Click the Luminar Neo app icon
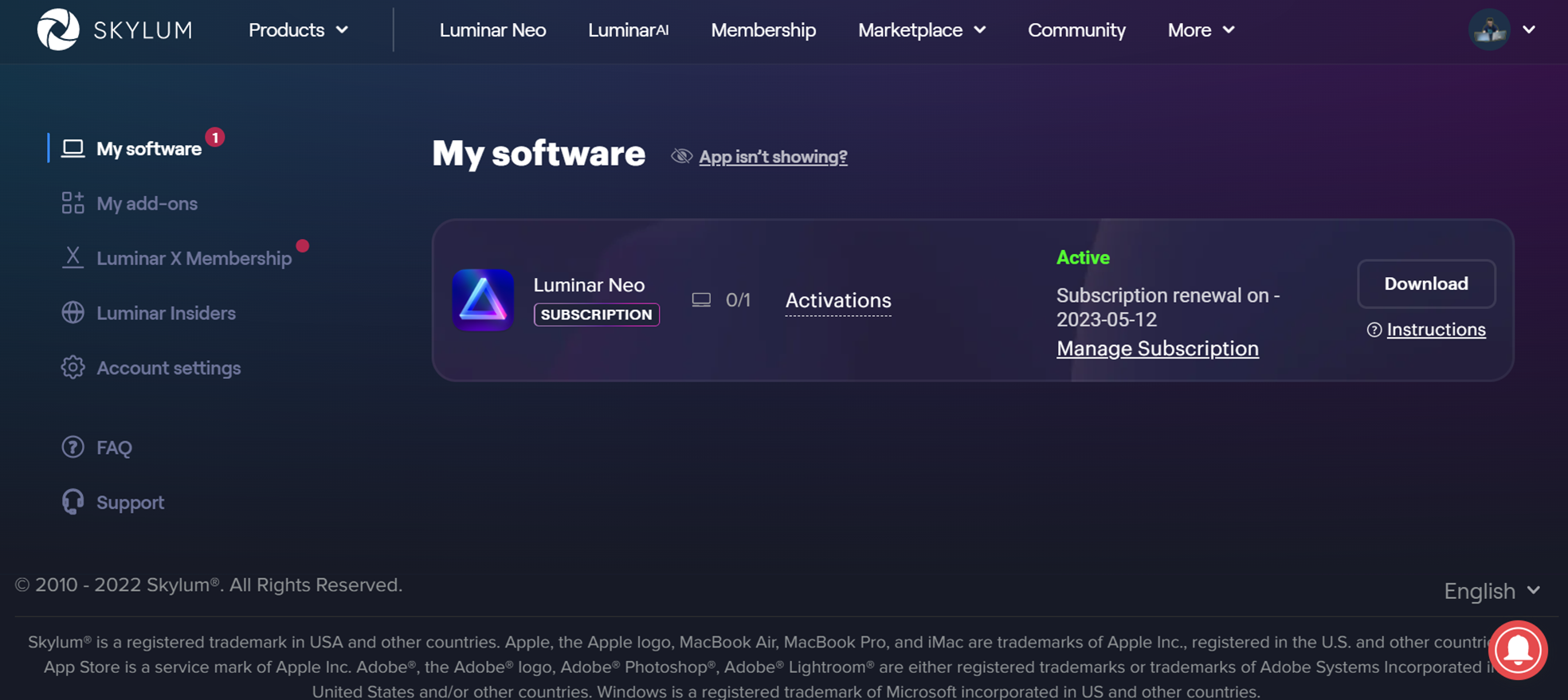Image resolution: width=1568 pixels, height=700 pixels. click(x=483, y=300)
